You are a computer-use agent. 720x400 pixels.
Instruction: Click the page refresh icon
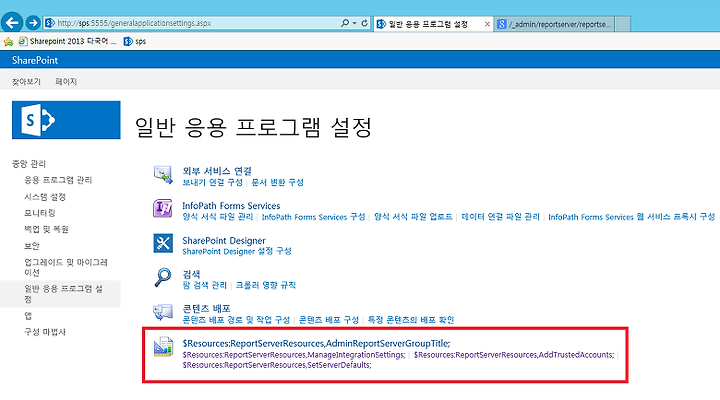(x=365, y=23)
